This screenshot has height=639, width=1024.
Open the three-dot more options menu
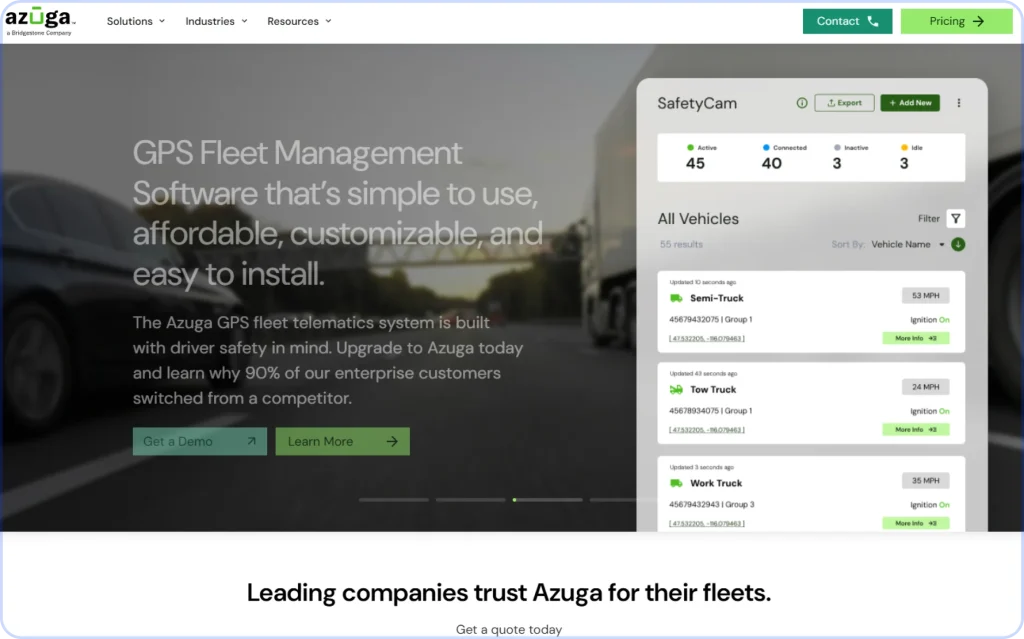(x=958, y=103)
